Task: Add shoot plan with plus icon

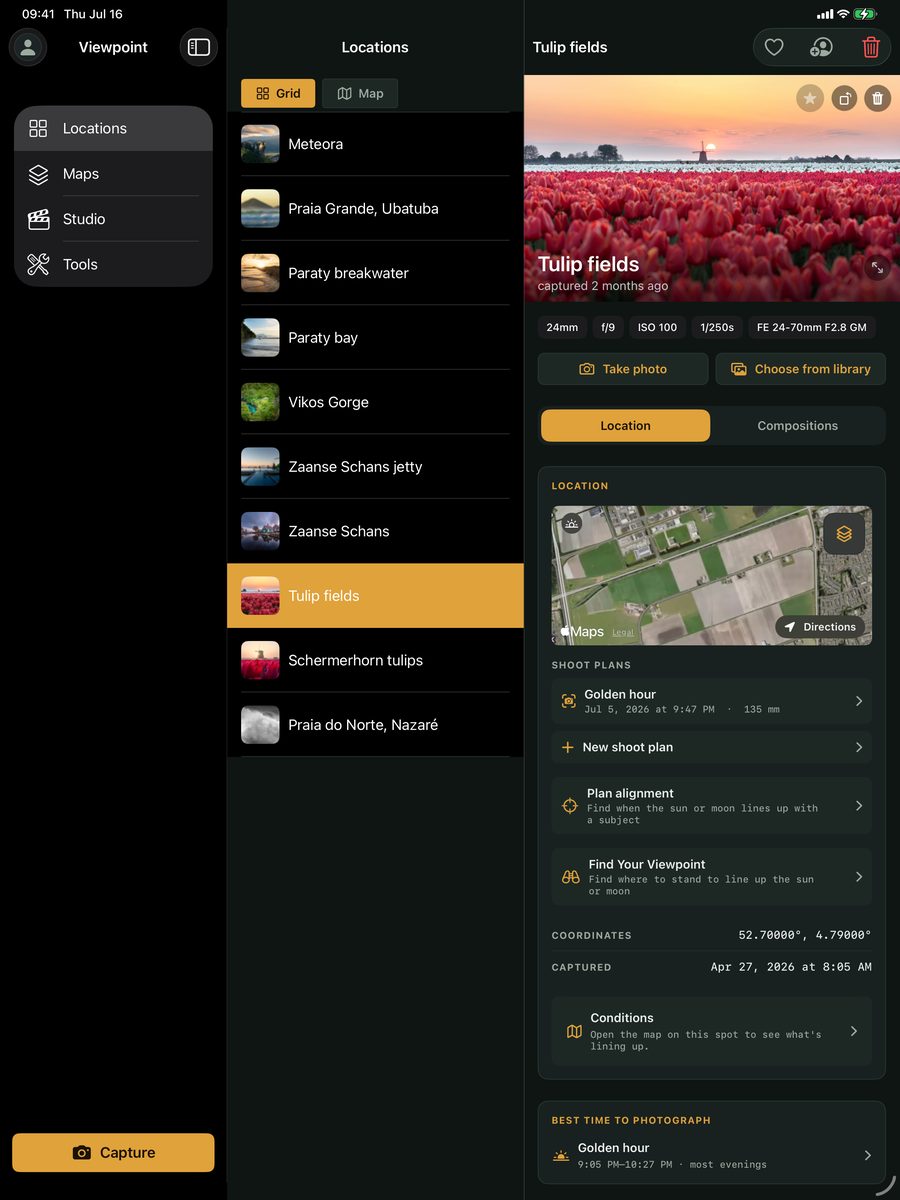Action: [568, 747]
